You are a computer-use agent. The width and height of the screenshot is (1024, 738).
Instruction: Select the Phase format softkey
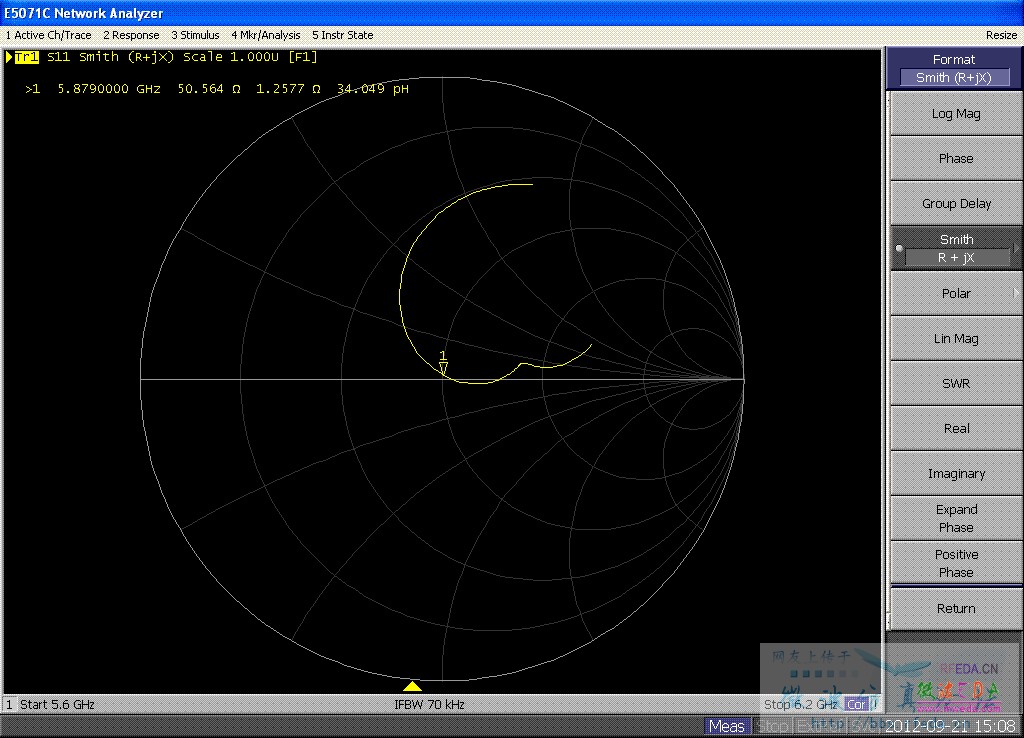pos(956,159)
